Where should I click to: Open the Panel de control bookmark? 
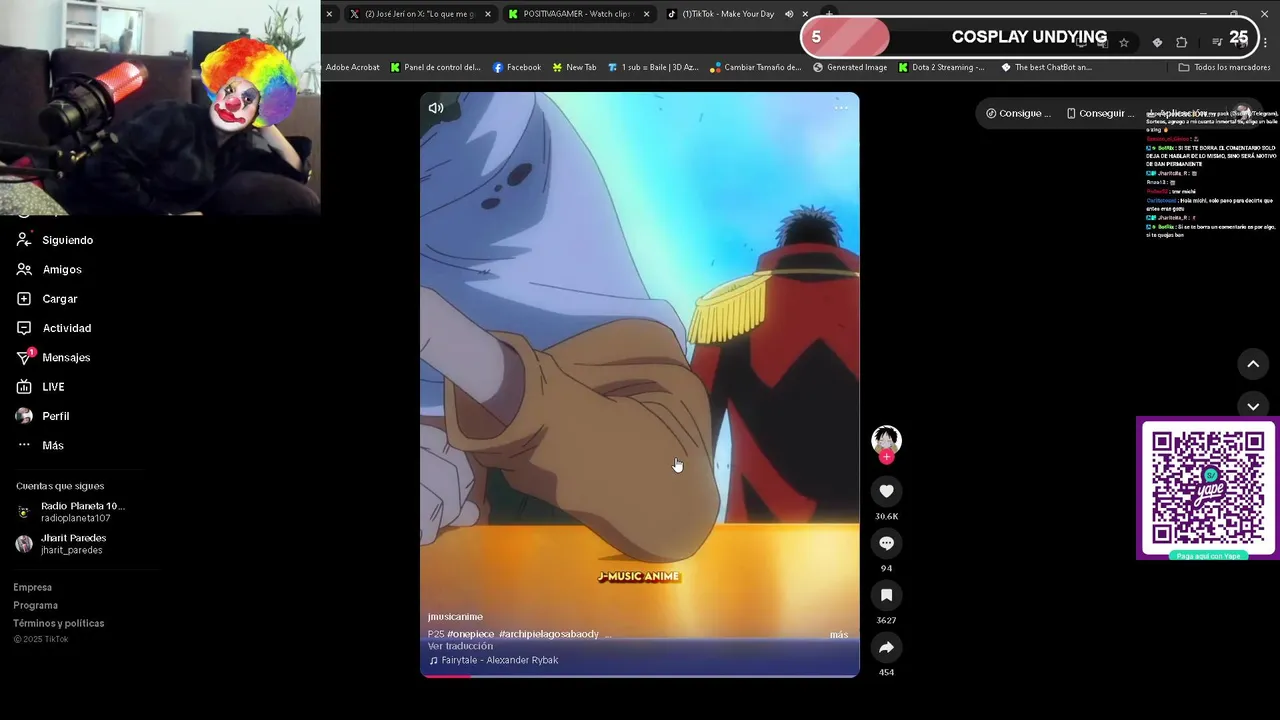(x=436, y=67)
